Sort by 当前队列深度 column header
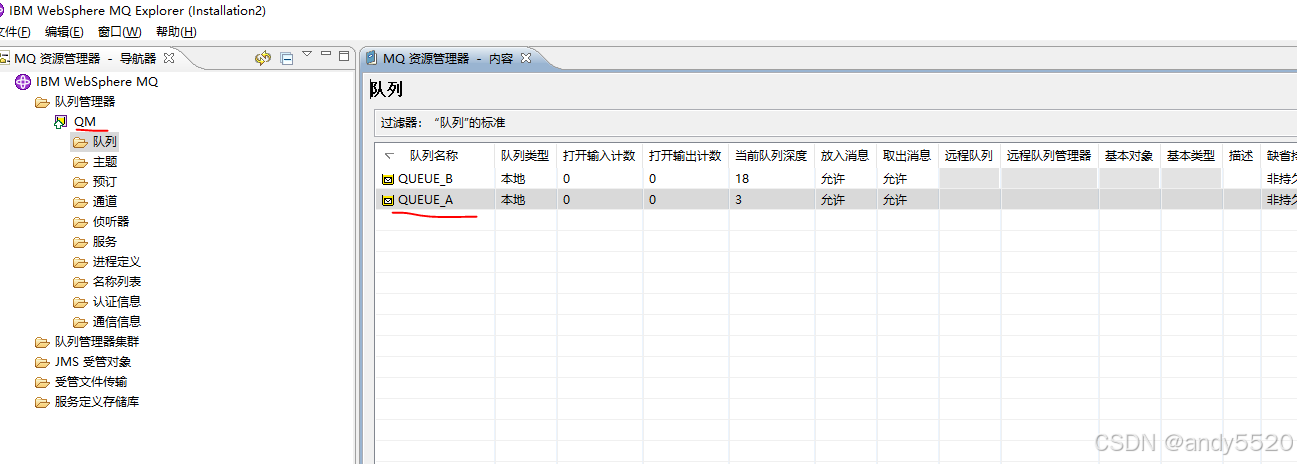This screenshot has height=464, width=1297. coord(771,156)
